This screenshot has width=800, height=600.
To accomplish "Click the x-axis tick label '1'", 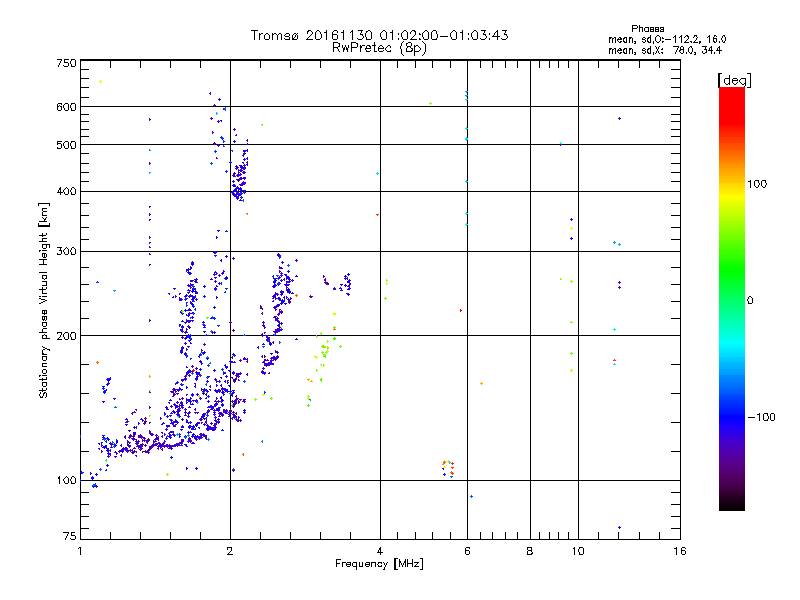I will (80, 551).
